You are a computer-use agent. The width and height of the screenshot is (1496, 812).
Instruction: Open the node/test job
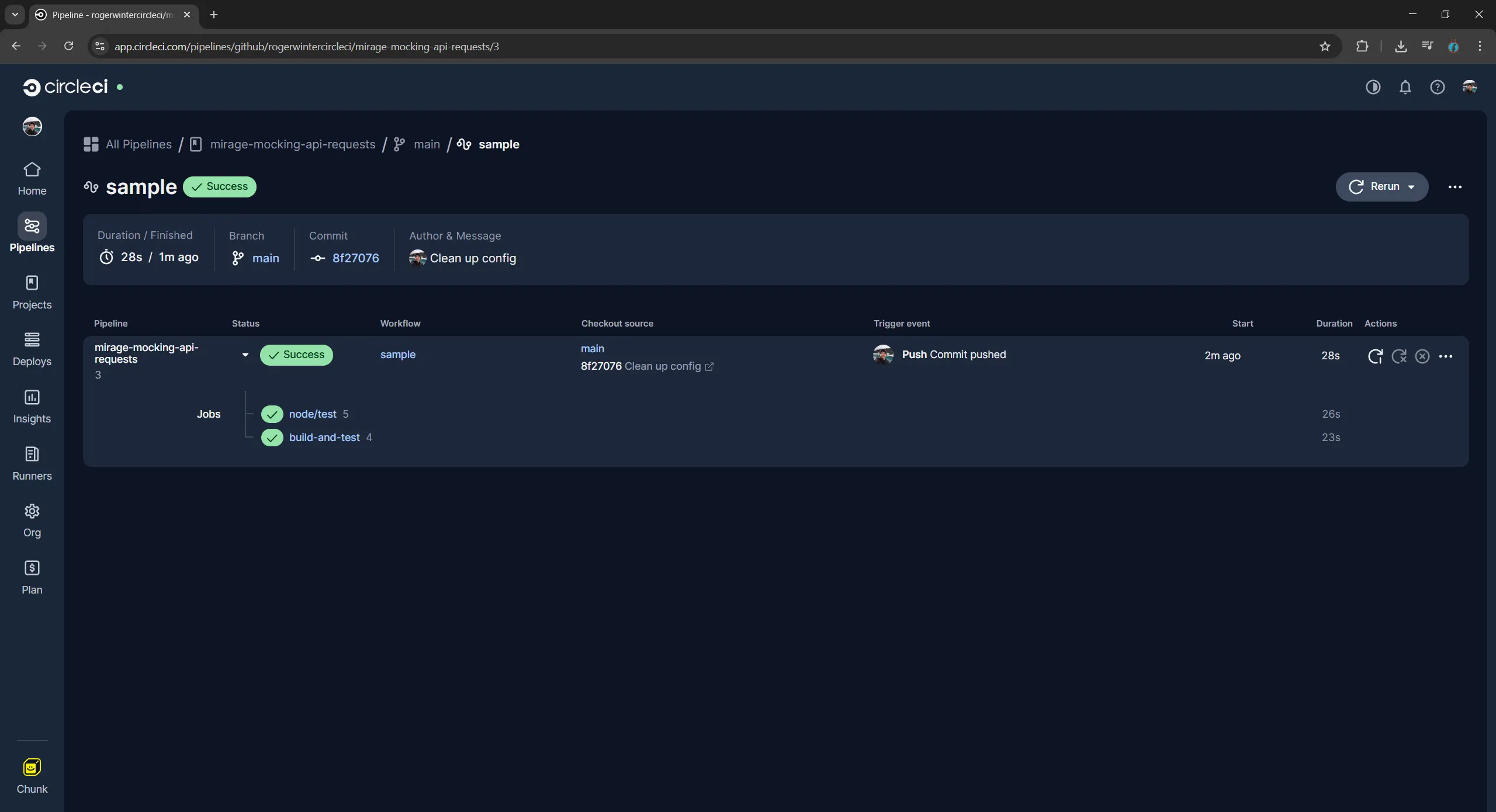313,414
